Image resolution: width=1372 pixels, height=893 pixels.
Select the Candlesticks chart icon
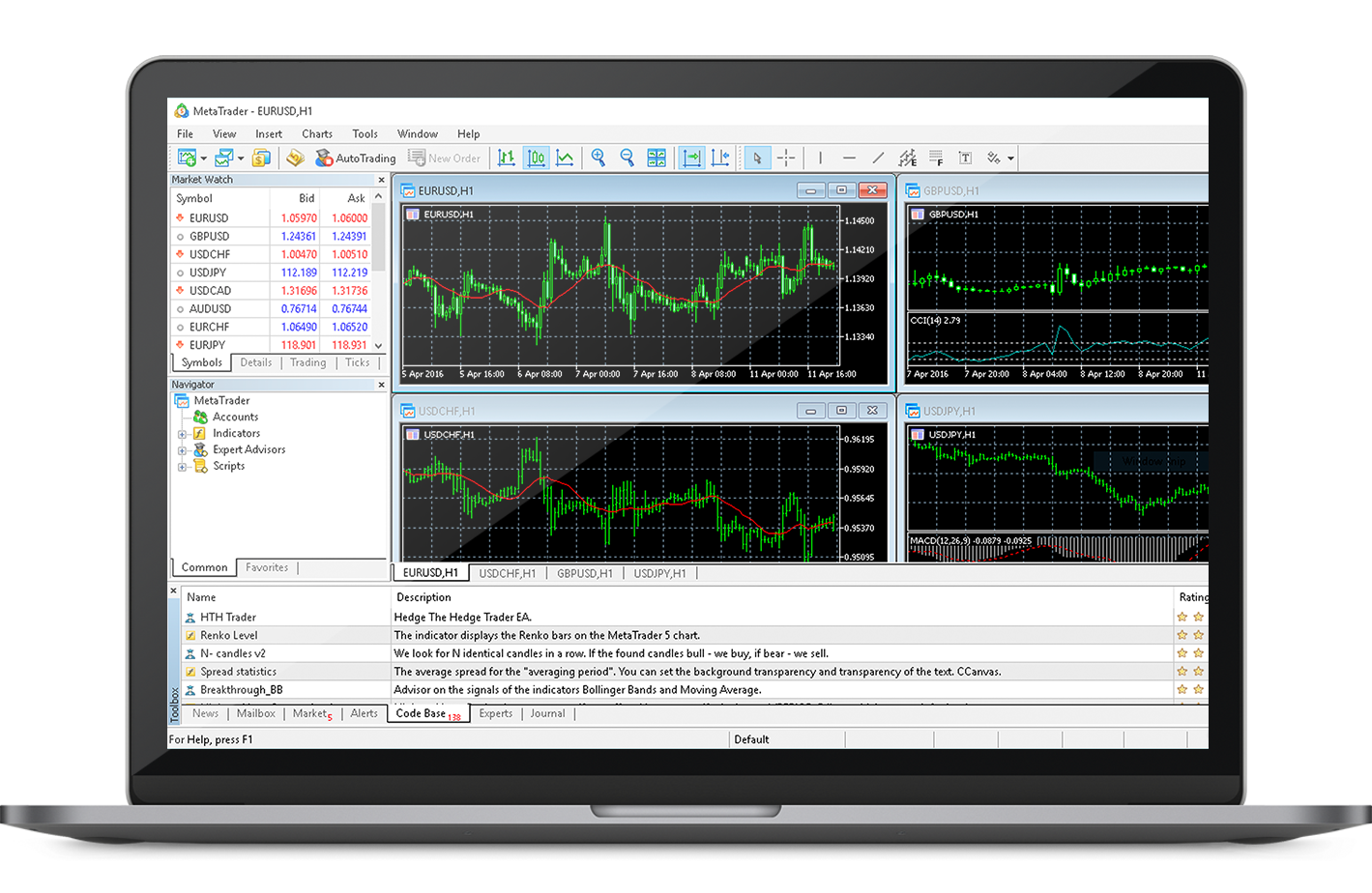tap(536, 158)
